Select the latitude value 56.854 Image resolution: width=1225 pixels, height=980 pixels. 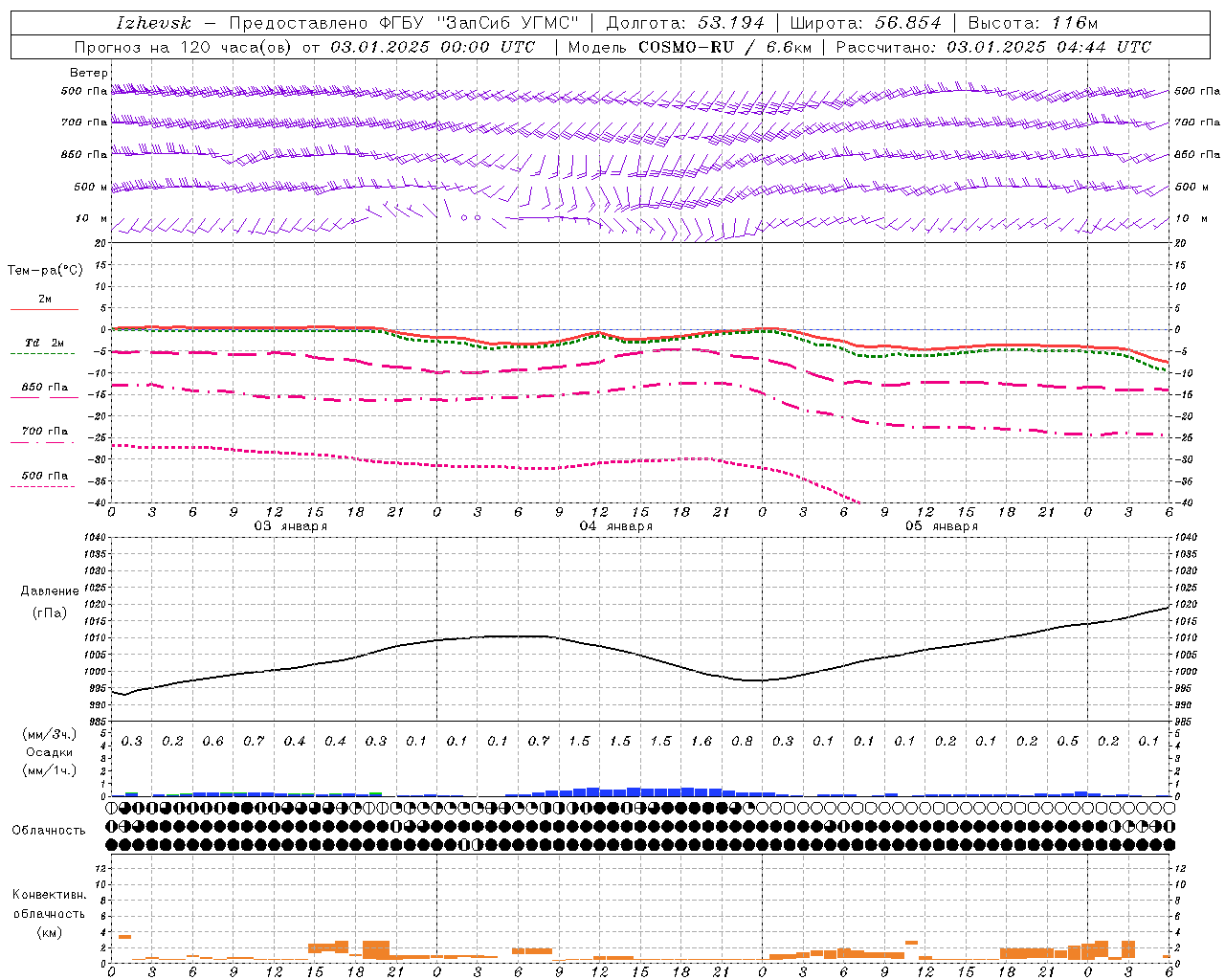coord(907,23)
